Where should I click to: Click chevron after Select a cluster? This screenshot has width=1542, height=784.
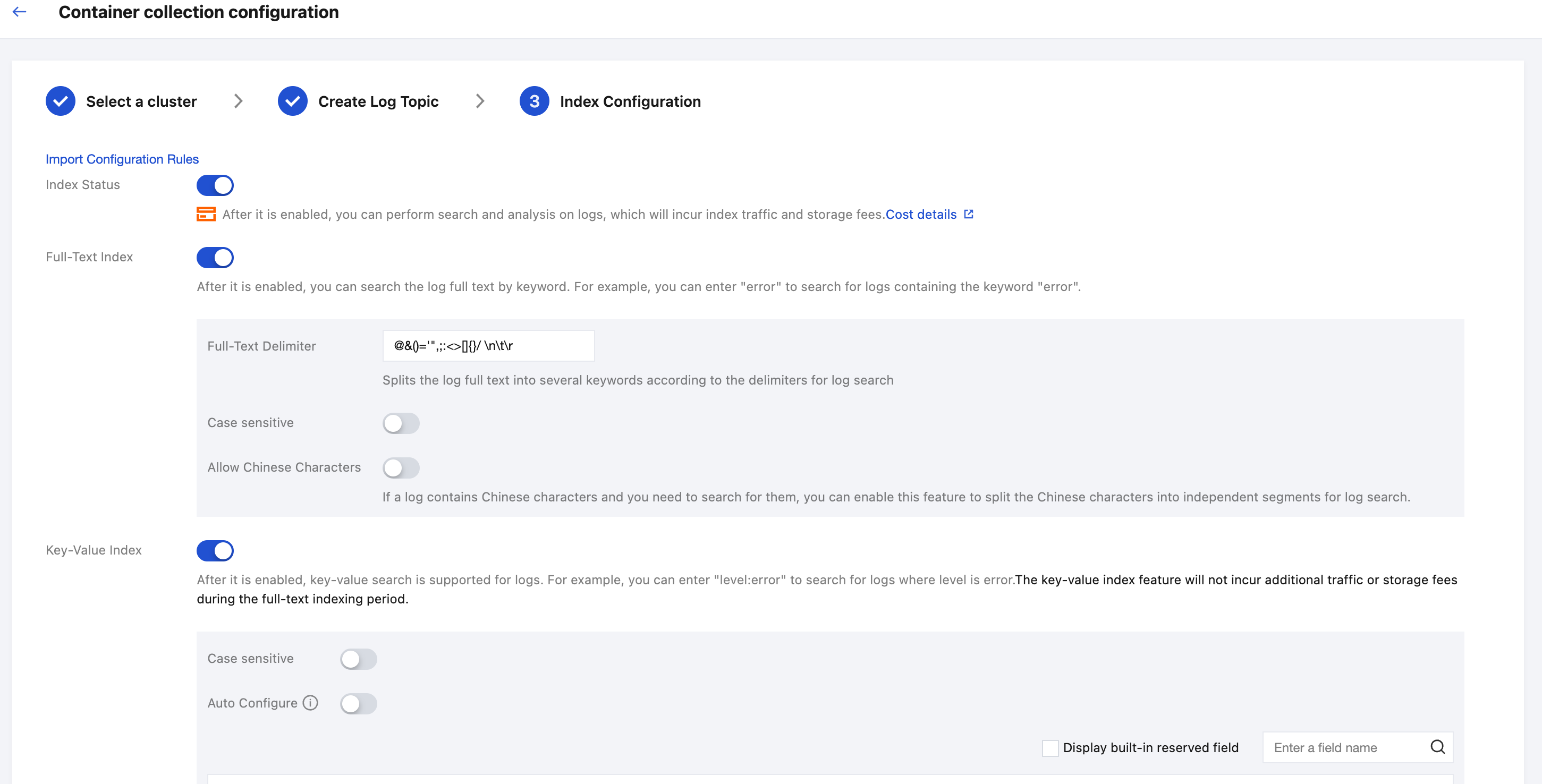[238, 101]
